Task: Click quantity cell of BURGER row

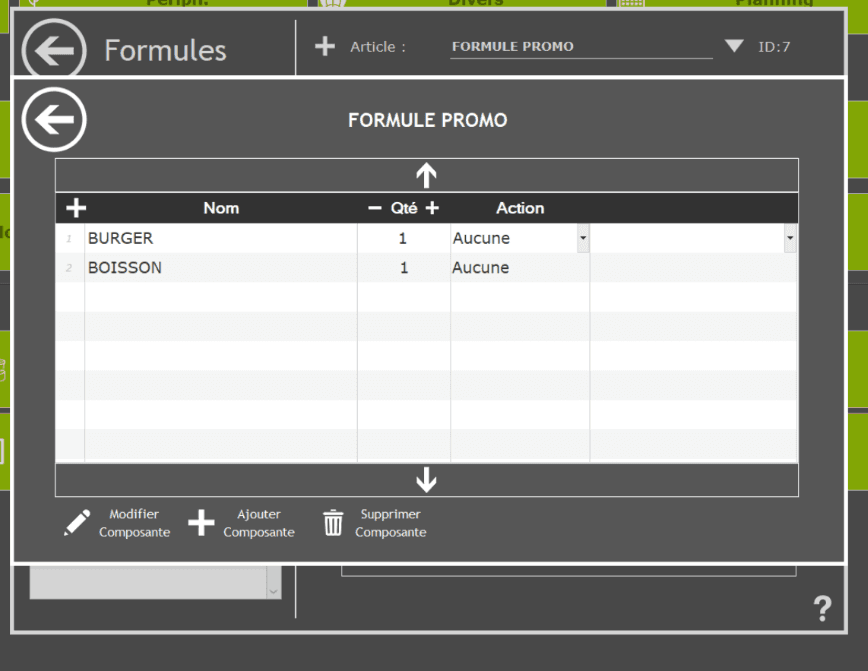Action: click(x=404, y=238)
